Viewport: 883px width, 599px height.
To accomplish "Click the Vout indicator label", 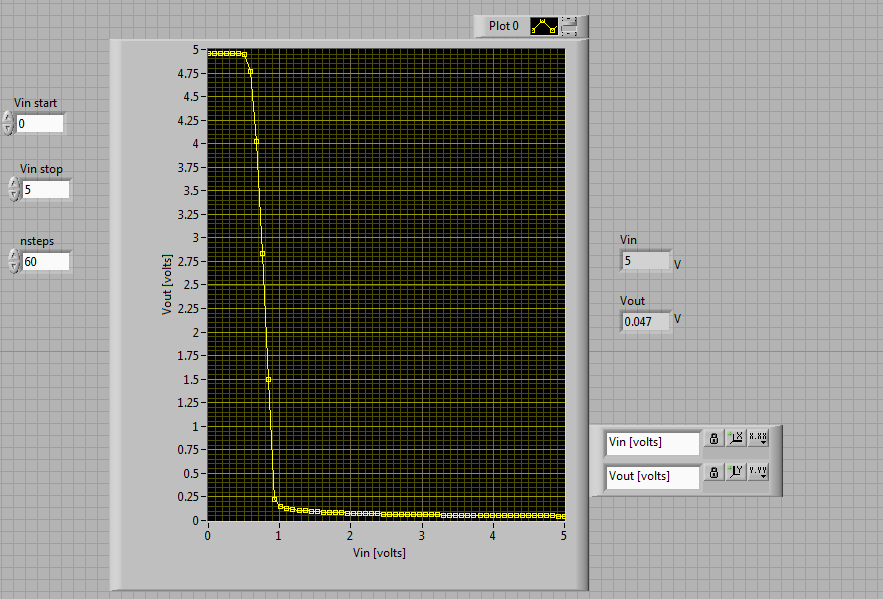I will [632, 301].
